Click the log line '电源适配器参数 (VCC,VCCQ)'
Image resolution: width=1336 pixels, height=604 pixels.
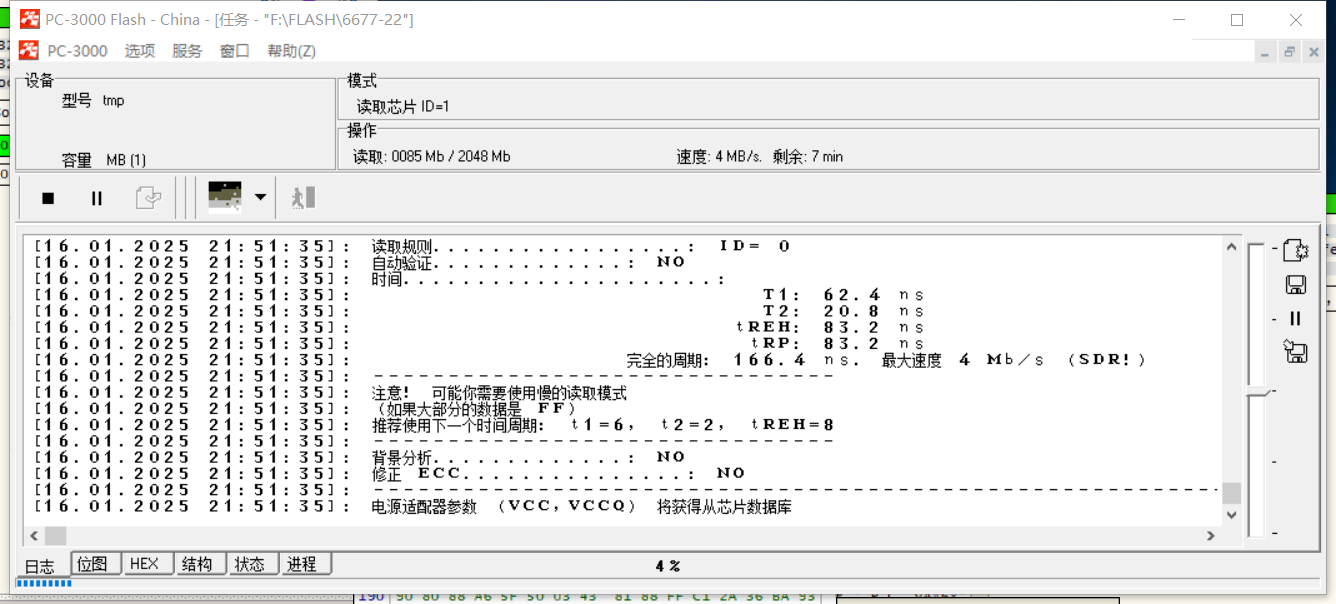point(581,507)
